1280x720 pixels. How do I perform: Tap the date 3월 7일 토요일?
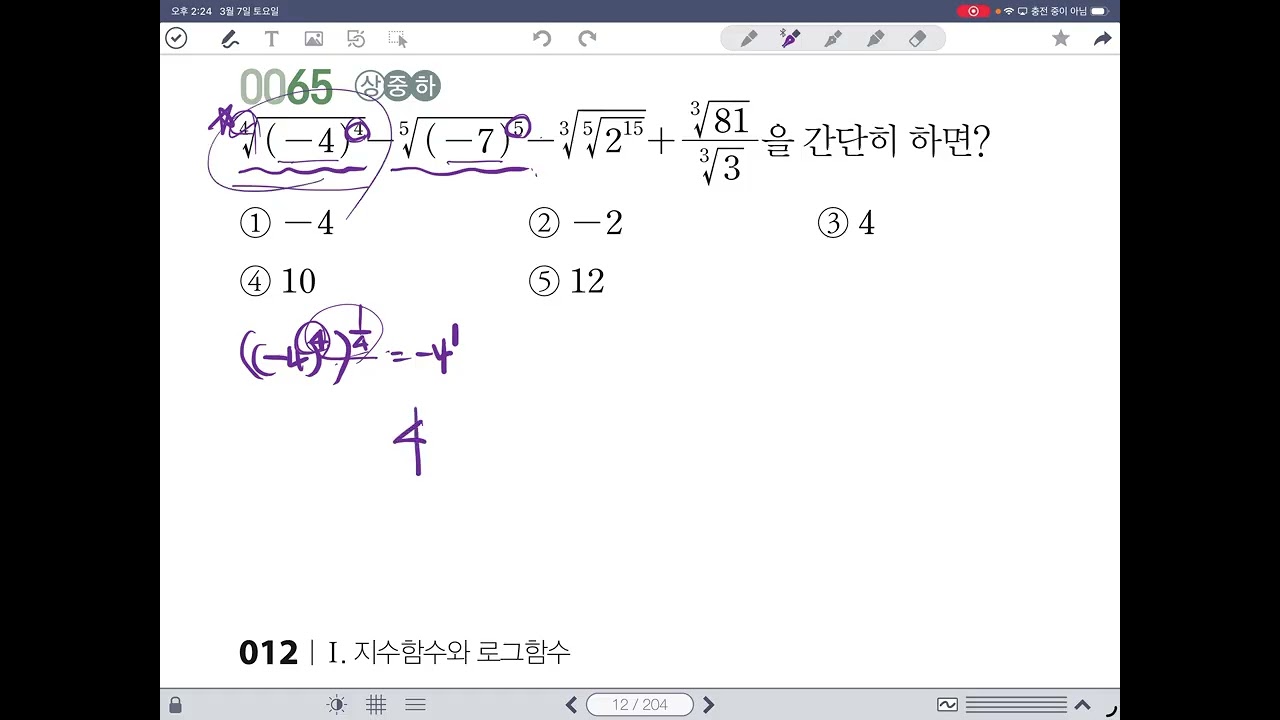pos(249,11)
